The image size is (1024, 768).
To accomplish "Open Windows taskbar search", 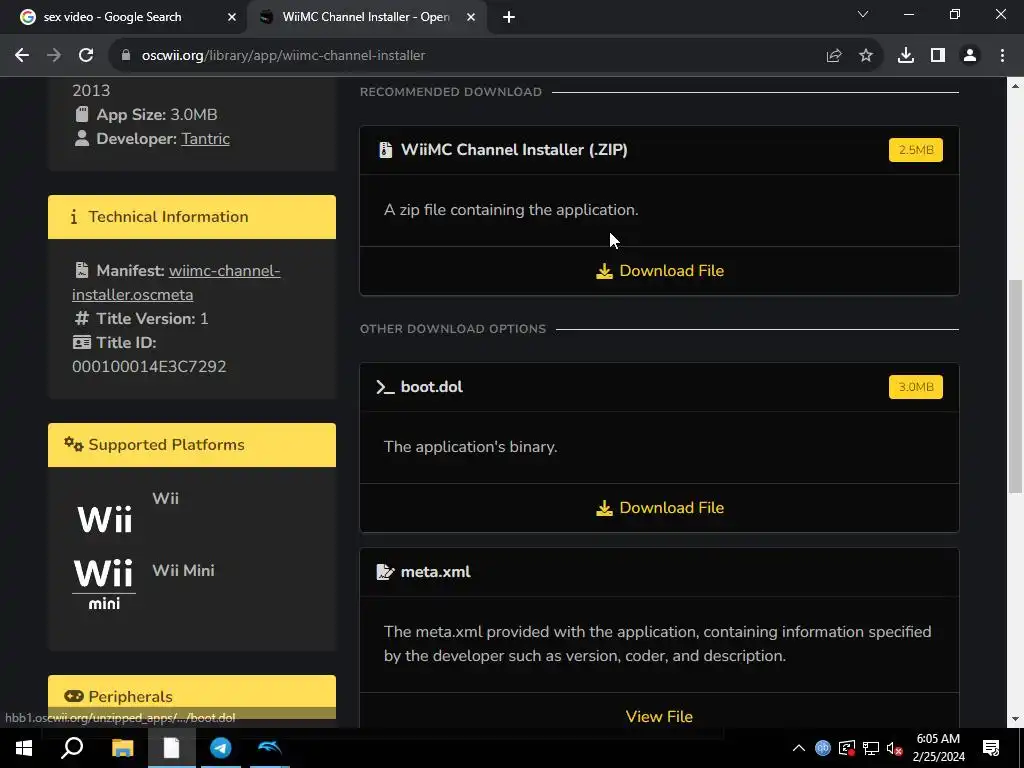I will pos(72,748).
